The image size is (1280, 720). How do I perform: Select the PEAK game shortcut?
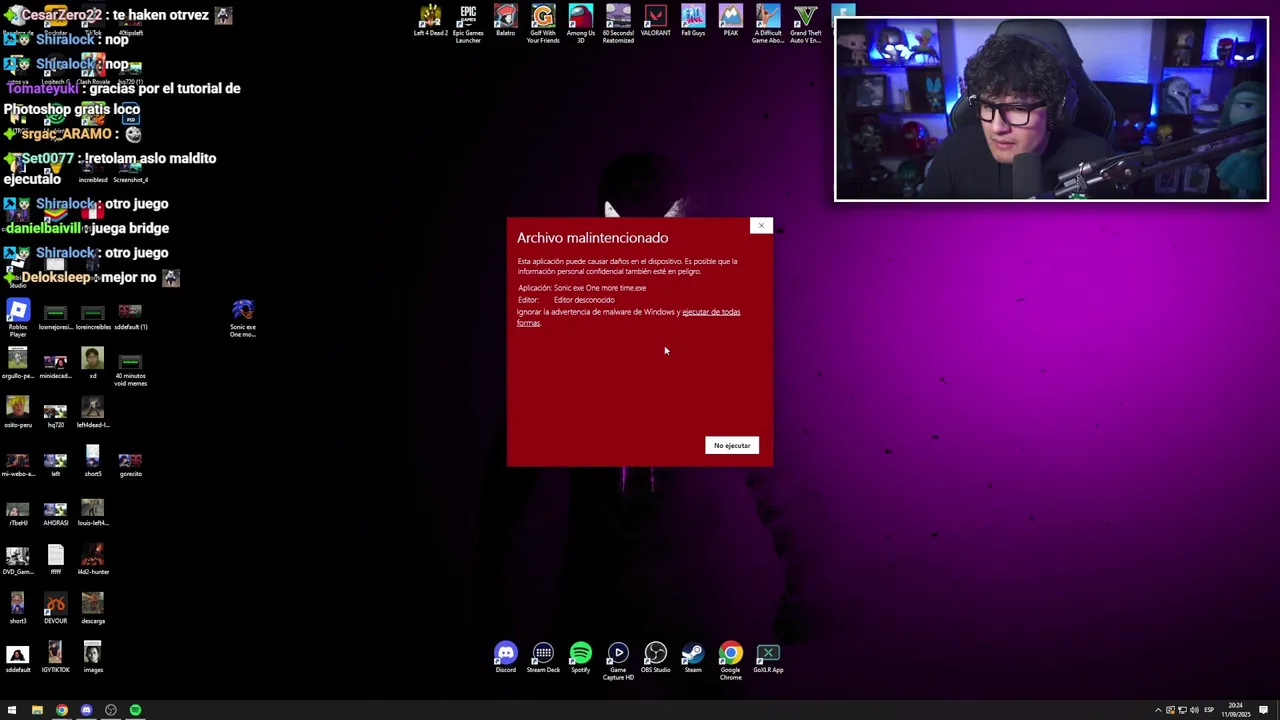pyautogui.click(x=731, y=22)
